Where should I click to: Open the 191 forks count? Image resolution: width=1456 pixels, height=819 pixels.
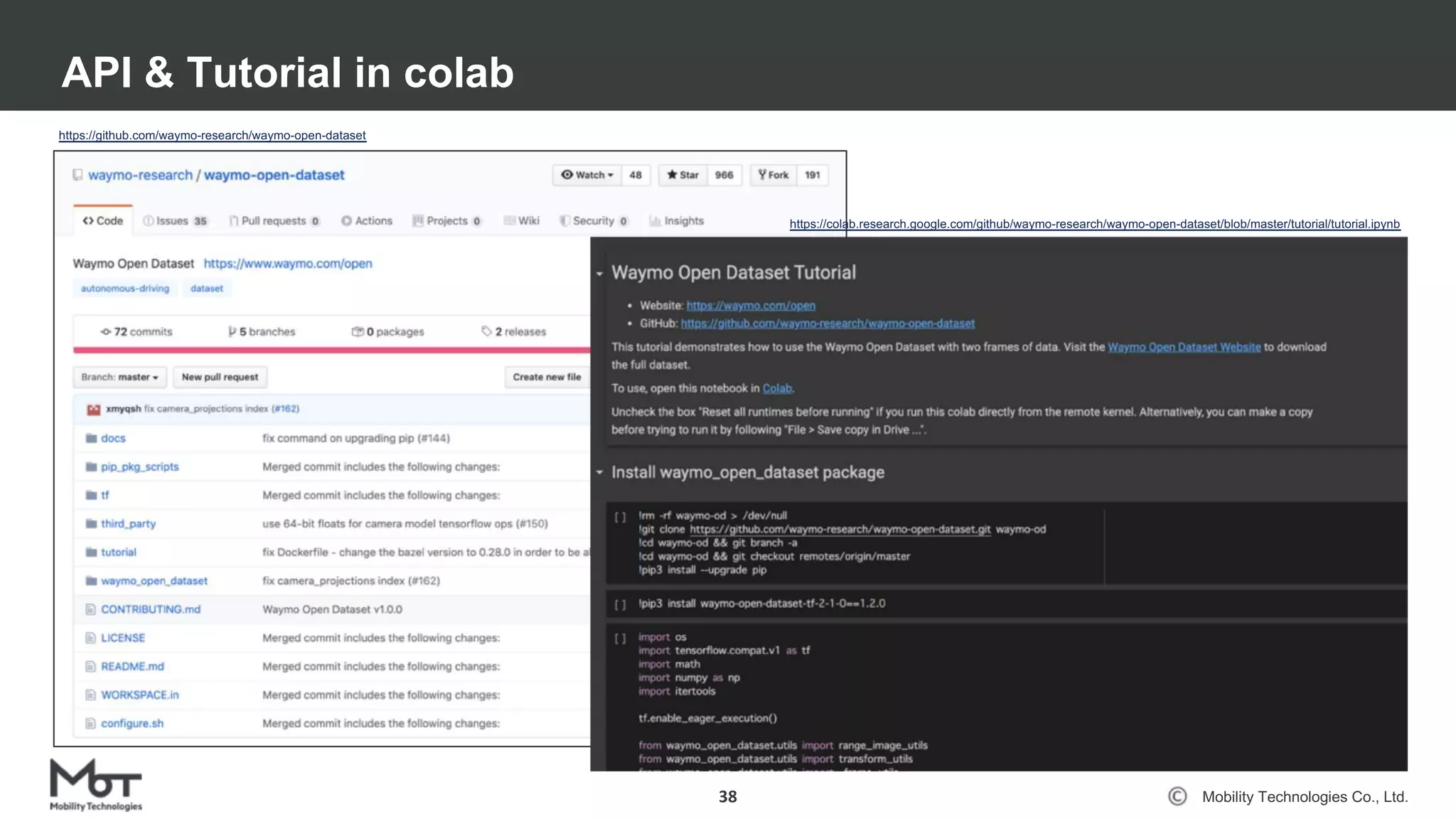[x=813, y=175]
